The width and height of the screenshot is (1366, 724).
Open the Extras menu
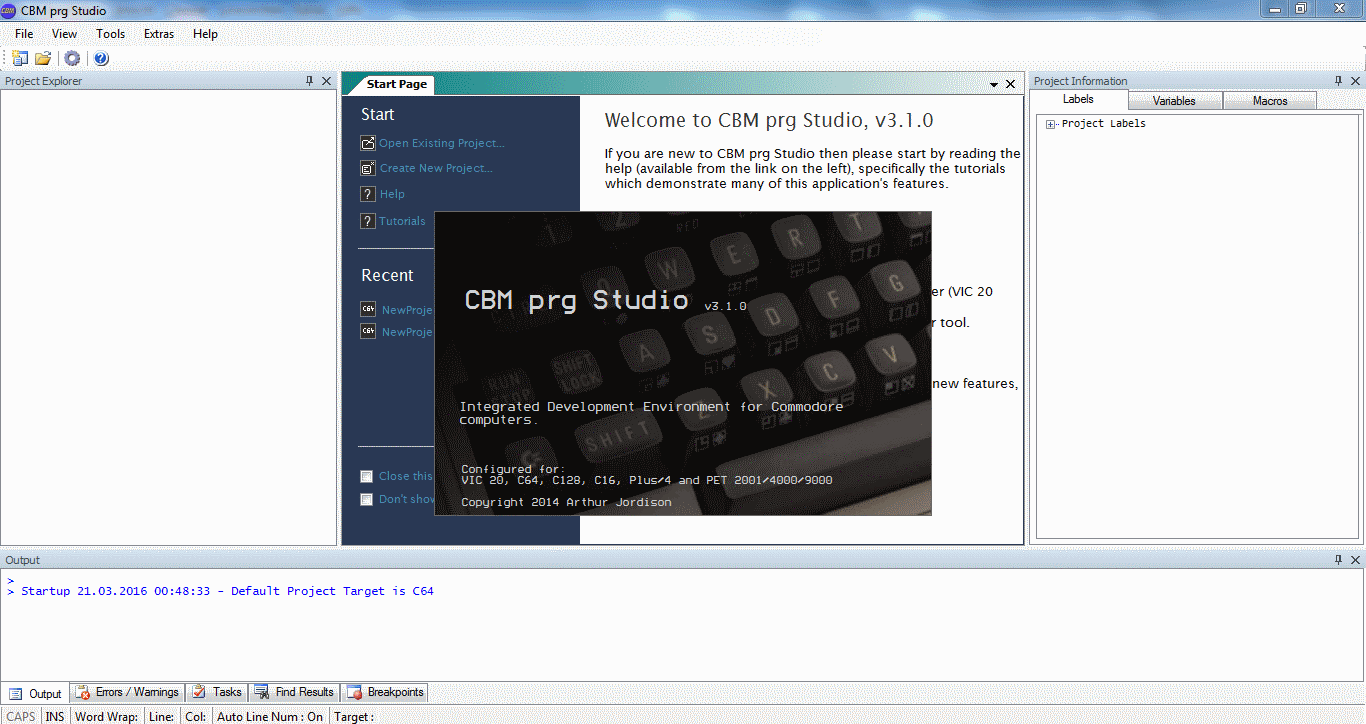pyautogui.click(x=158, y=34)
